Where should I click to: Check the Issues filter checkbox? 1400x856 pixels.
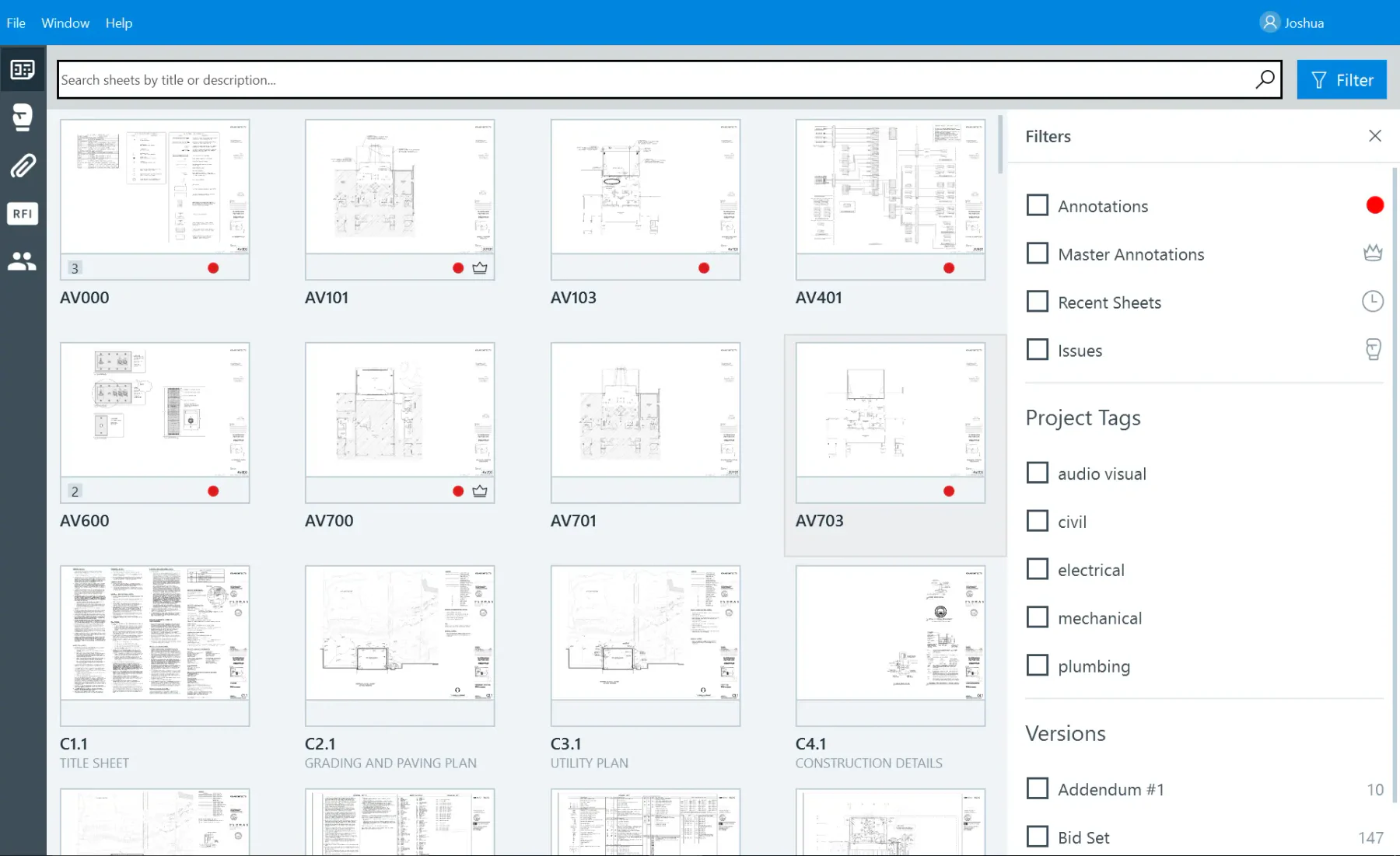(x=1038, y=350)
